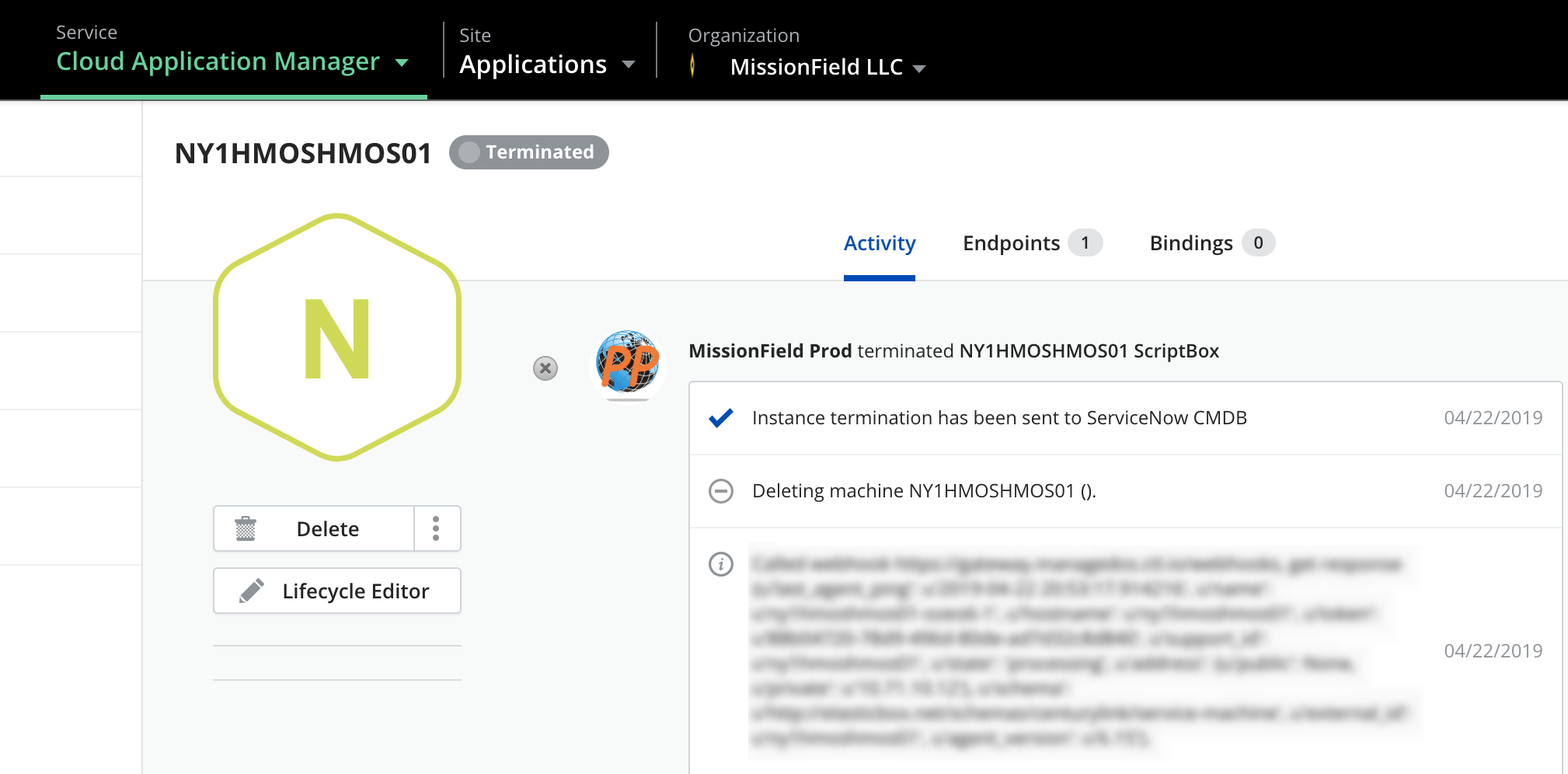Click the pencil icon on Lifecycle Editor
The image size is (1568, 774).
[x=252, y=591]
